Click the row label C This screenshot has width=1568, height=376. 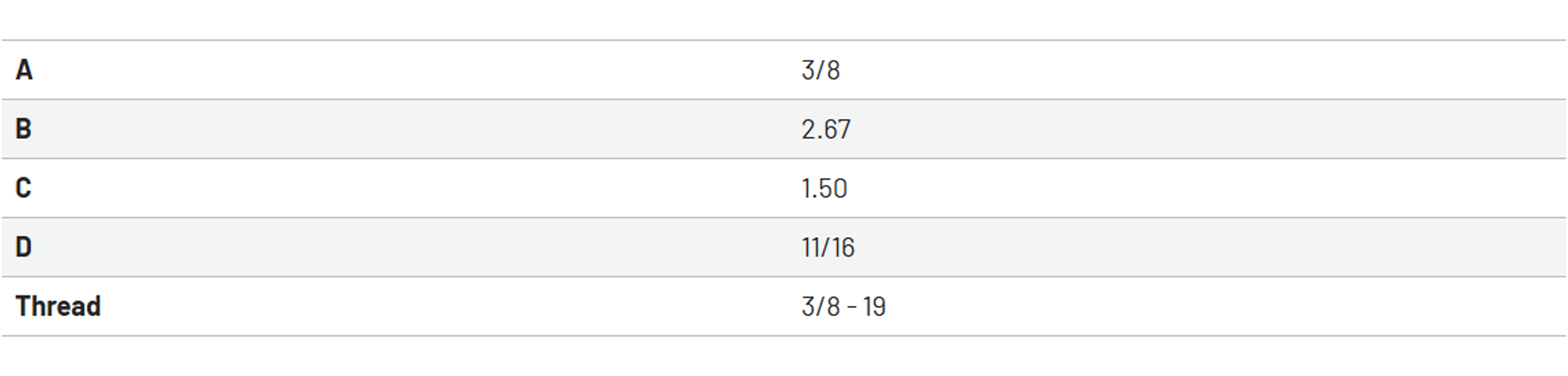pos(23,188)
